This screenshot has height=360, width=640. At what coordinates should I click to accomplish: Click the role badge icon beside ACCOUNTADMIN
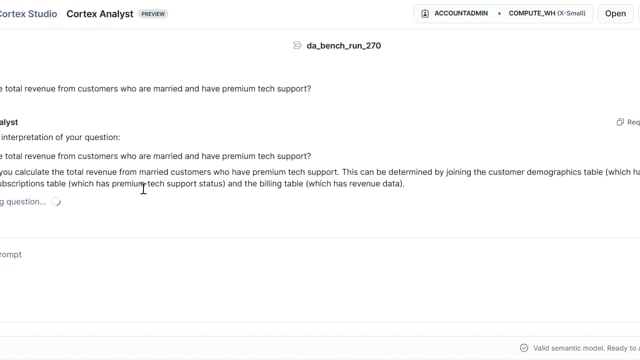[x=425, y=13]
